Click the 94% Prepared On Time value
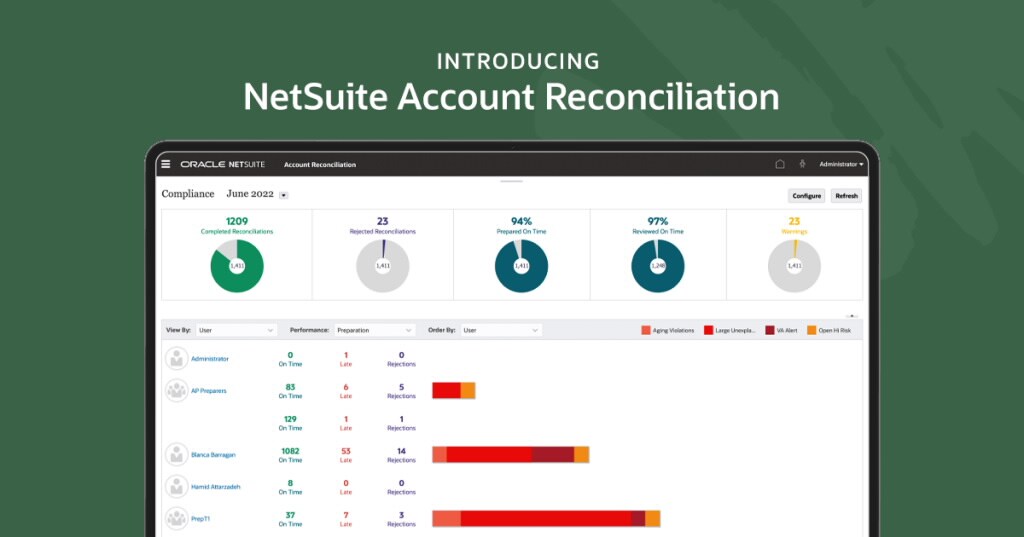The image size is (1024, 537). click(x=521, y=221)
